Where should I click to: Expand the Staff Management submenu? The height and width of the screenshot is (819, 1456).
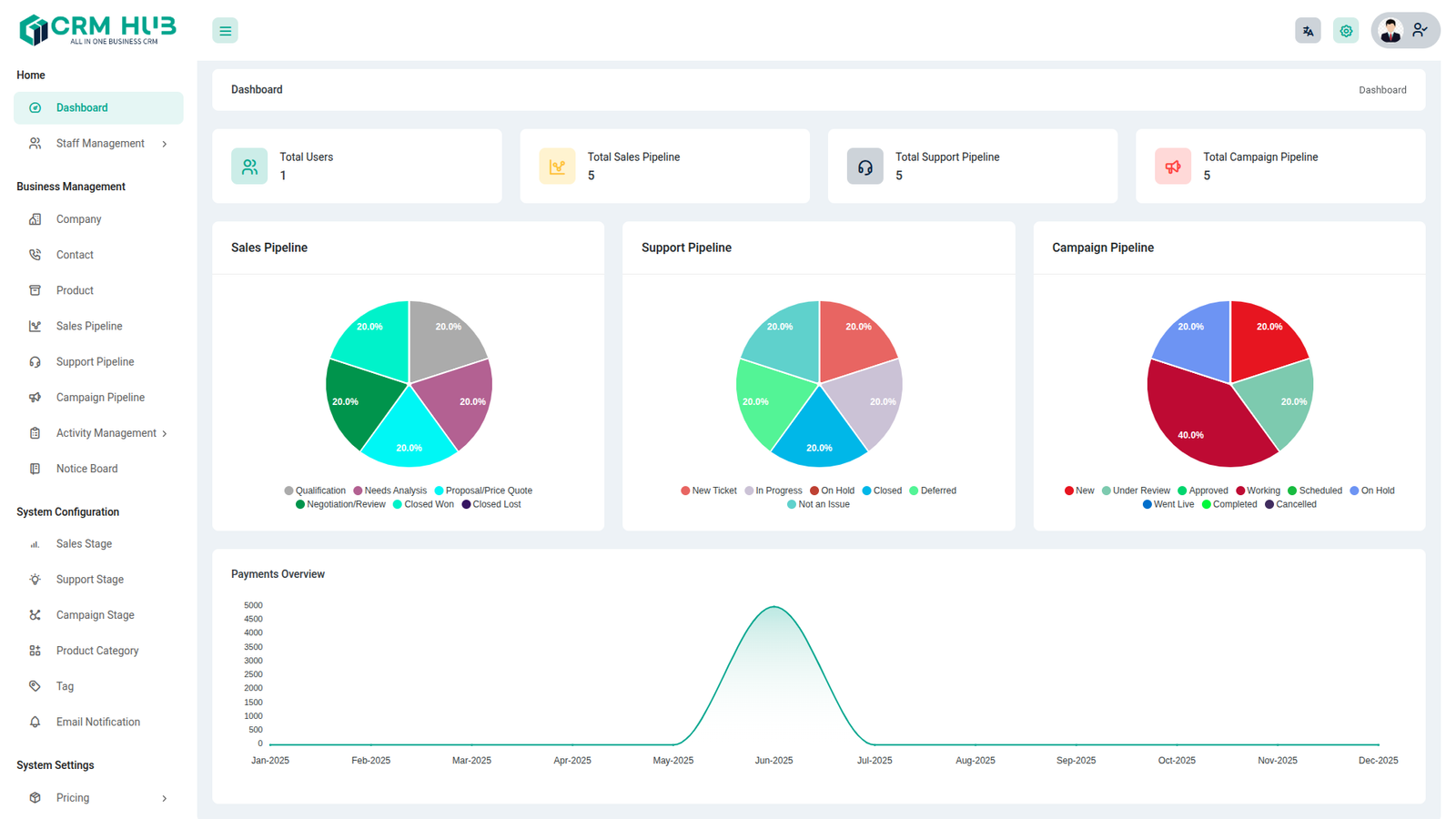(100, 144)
